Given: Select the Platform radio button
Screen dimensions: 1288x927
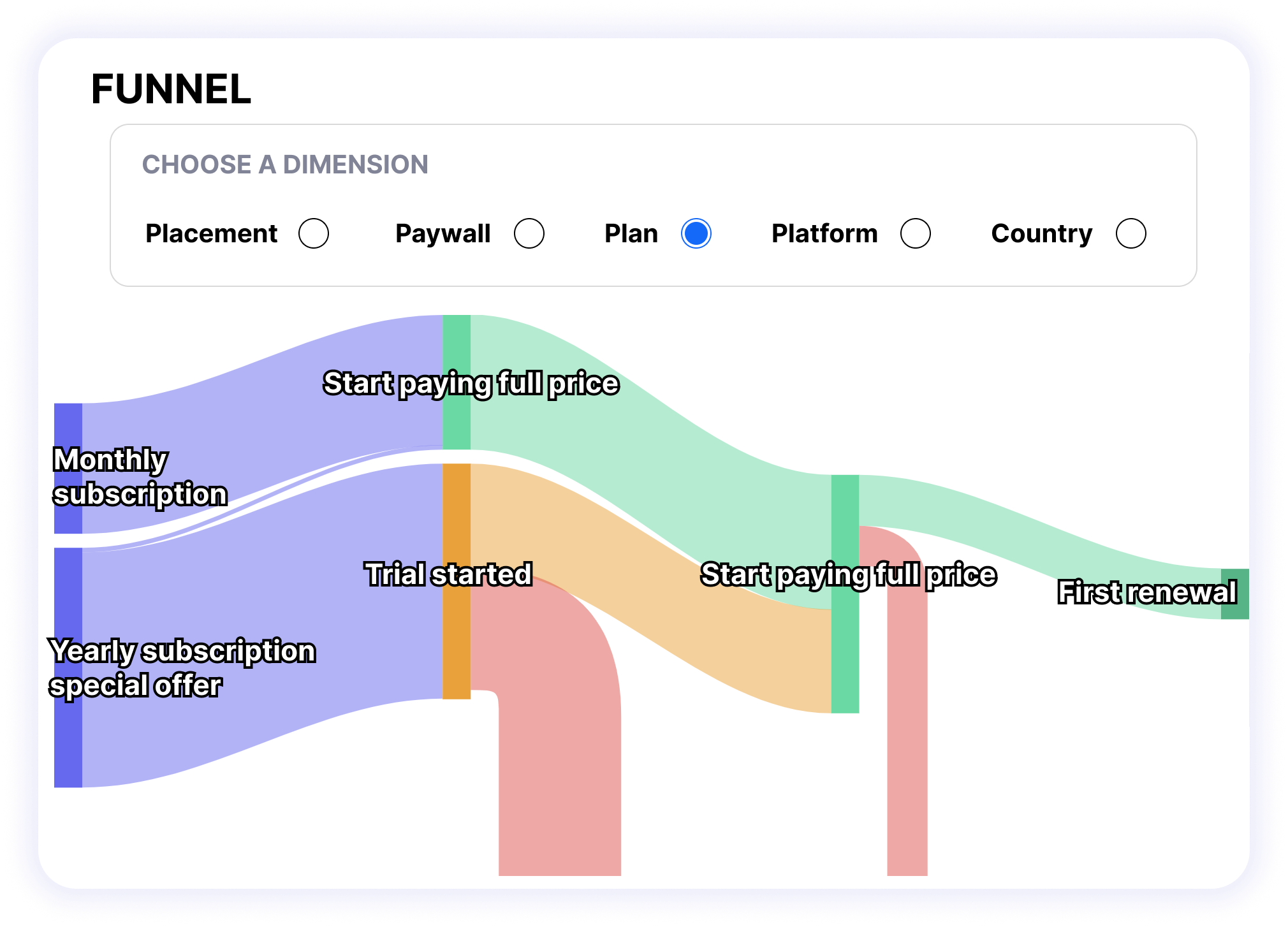Looking at the screenshot, I should pos(916,233).
